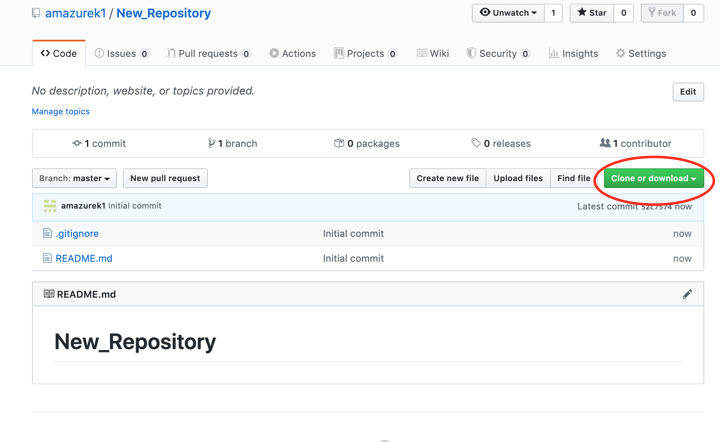Click the New_Repository heading in the README
Viewport: 720px width, 442px height.
pyautogui.click(x=135, y=342)
